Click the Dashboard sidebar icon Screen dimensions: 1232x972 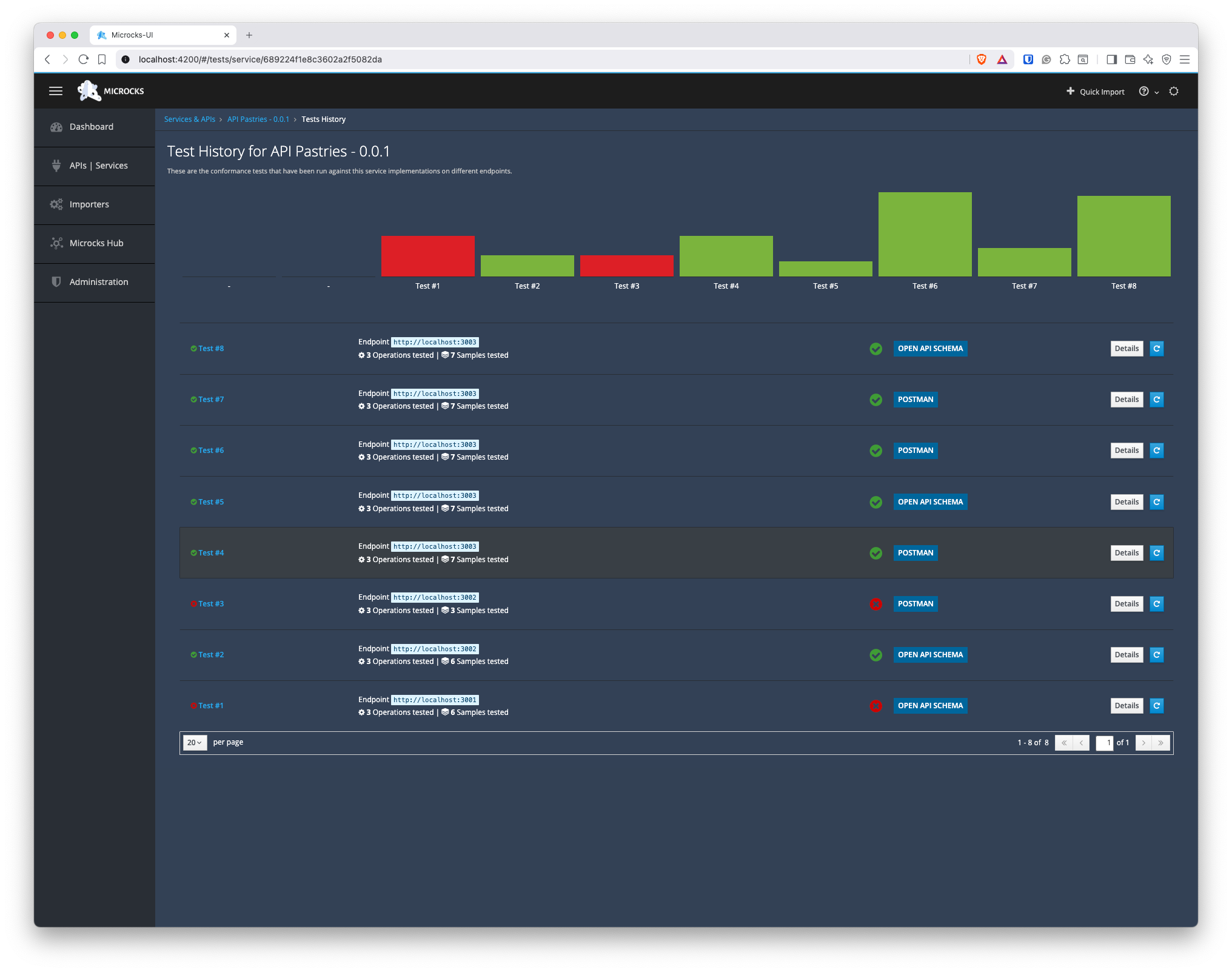[56, 127]
